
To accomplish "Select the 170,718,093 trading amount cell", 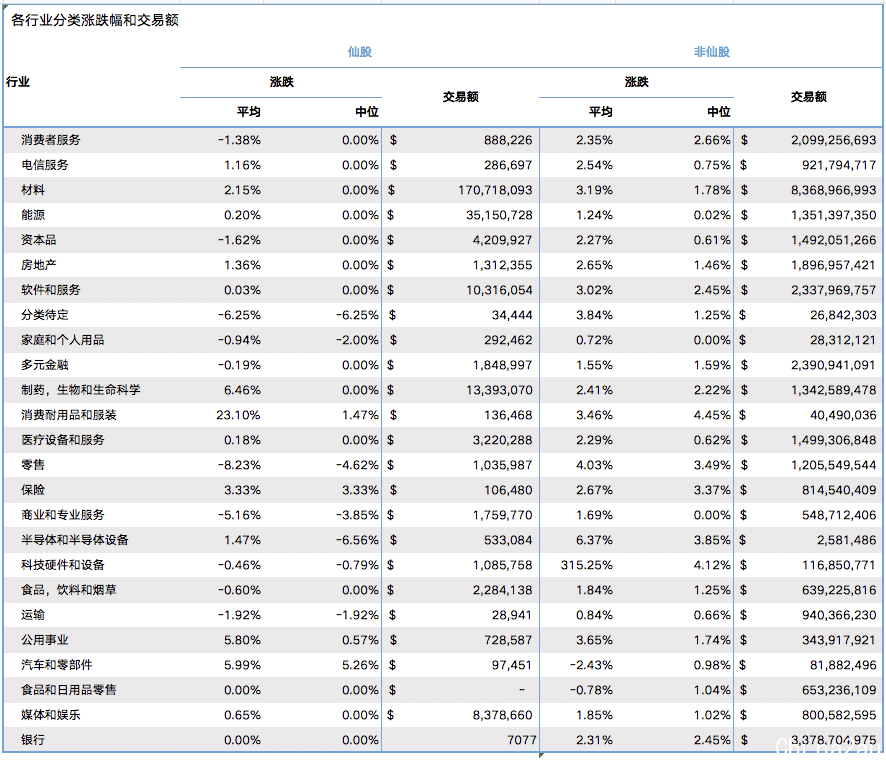I will coord(495,190).
